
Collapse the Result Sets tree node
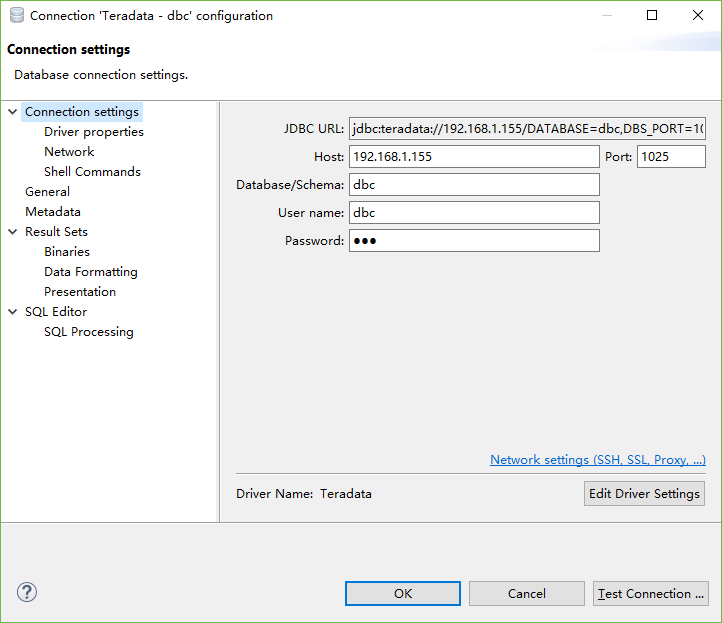click(x=13, y=232)
